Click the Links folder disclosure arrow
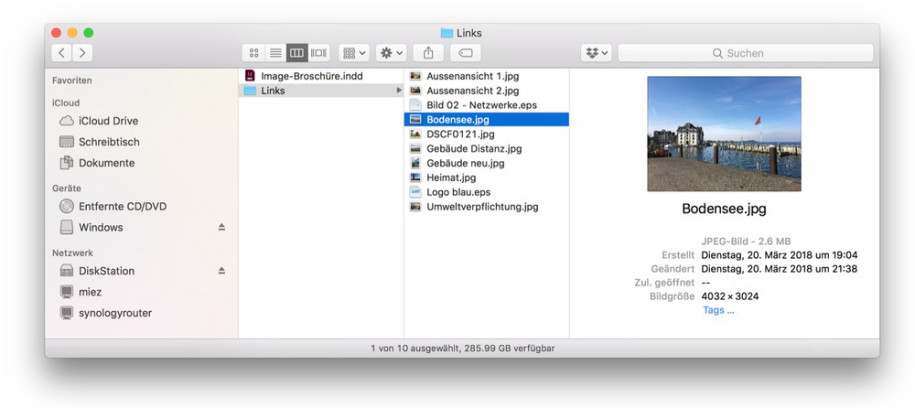Screen dimensions: 915x408 (x=399, y=90)
